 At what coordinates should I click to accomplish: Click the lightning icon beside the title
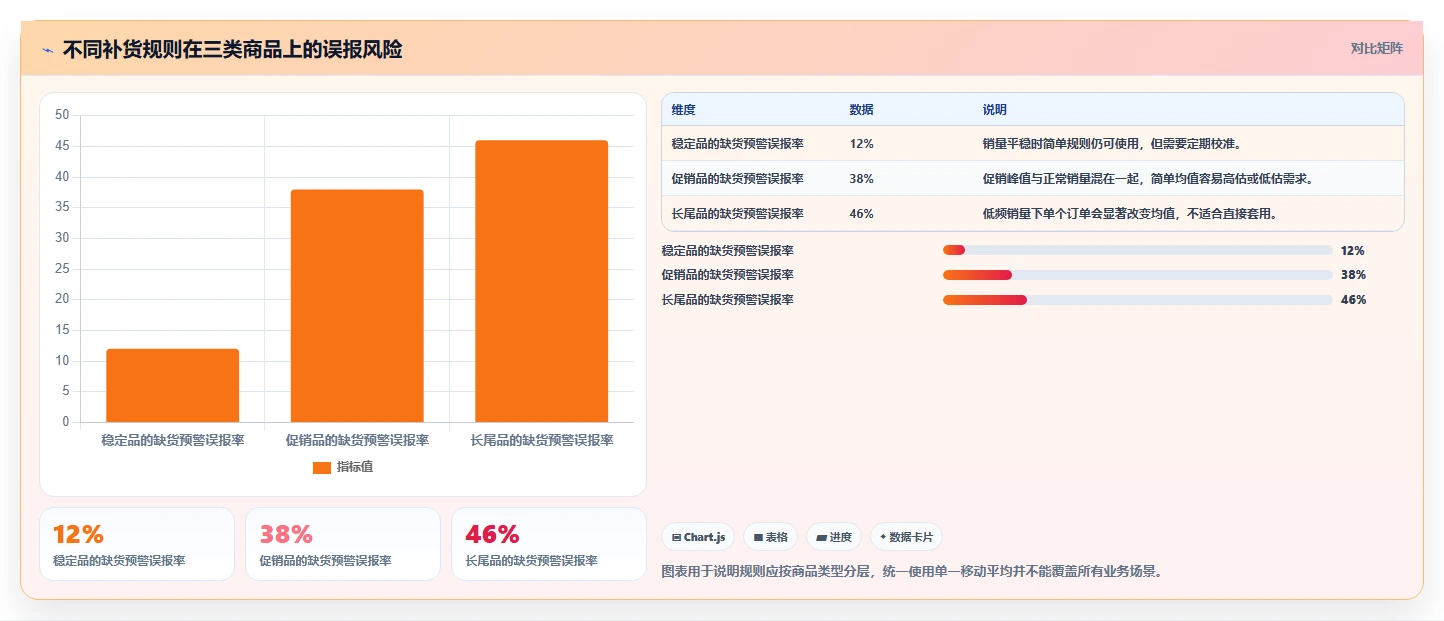pyautogui.click(x=47, y=50)
